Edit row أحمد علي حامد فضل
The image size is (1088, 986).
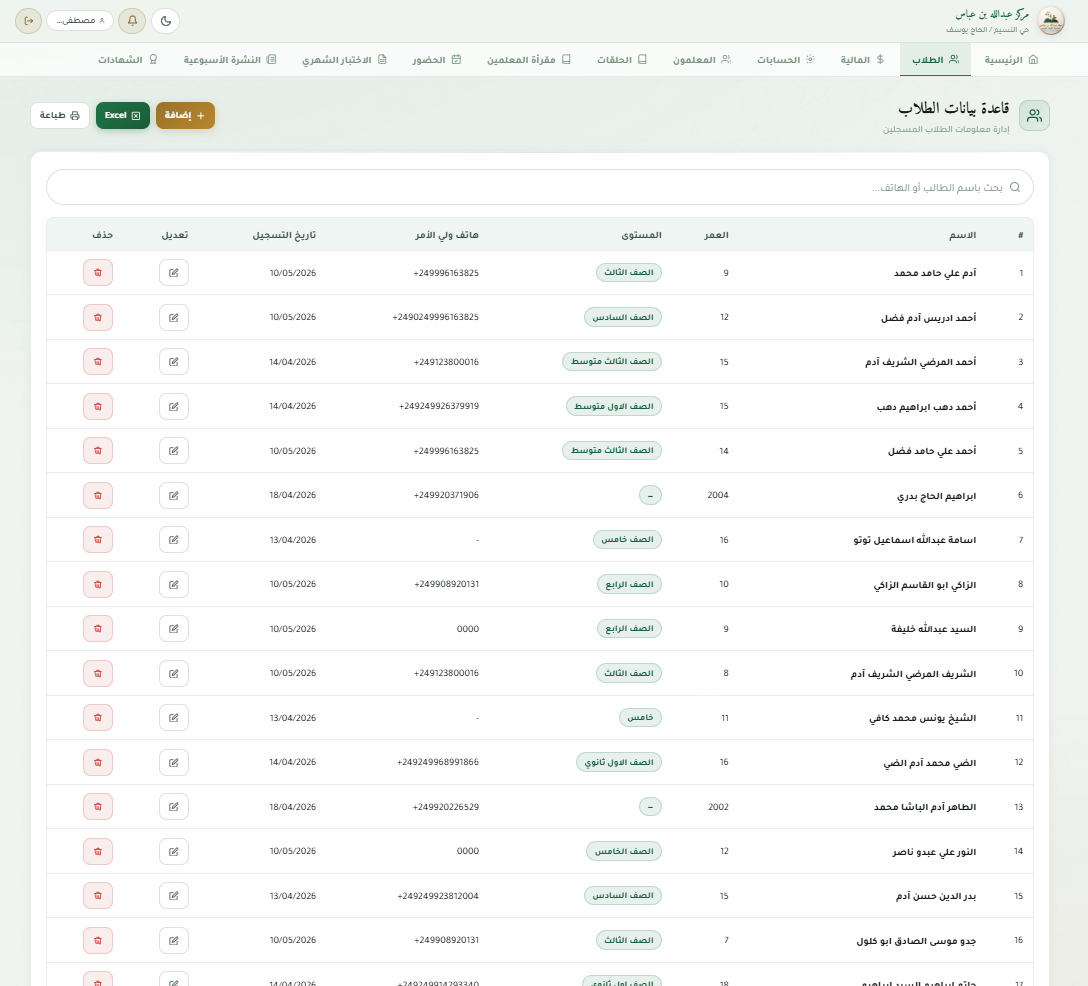pyautogui.click(x=173, y=450)
